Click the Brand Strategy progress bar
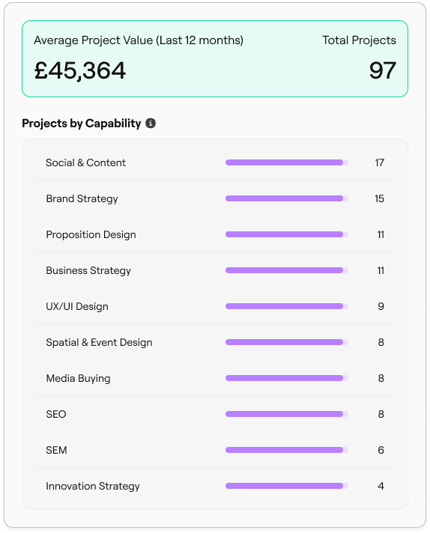Image resolution: width=430 pixels, height=533 pixels. point(287,199)
